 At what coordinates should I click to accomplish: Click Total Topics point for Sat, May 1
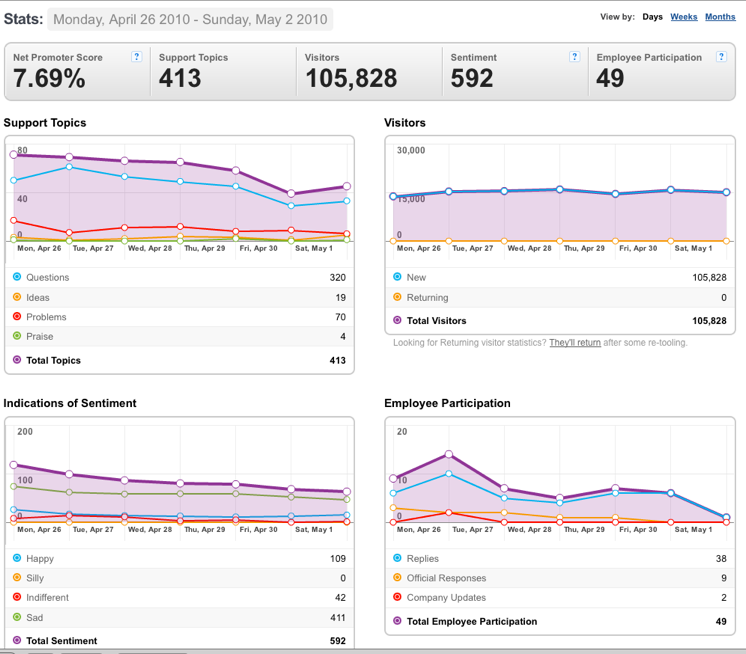tap(291, 194)
